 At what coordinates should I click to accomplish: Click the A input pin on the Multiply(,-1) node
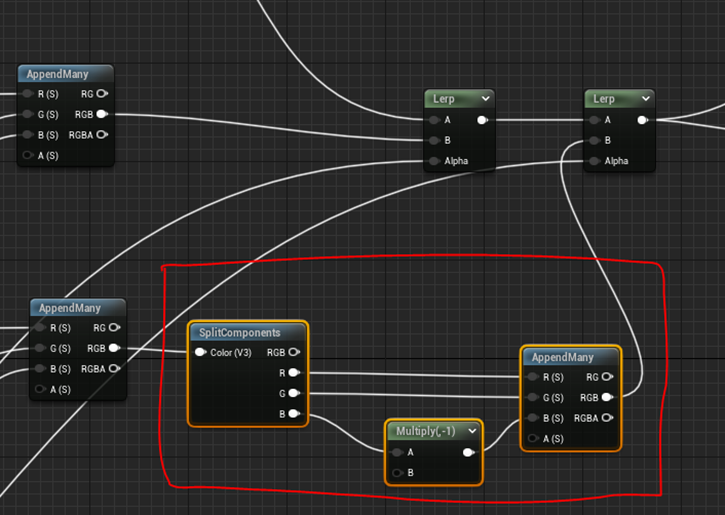[398, 452]
